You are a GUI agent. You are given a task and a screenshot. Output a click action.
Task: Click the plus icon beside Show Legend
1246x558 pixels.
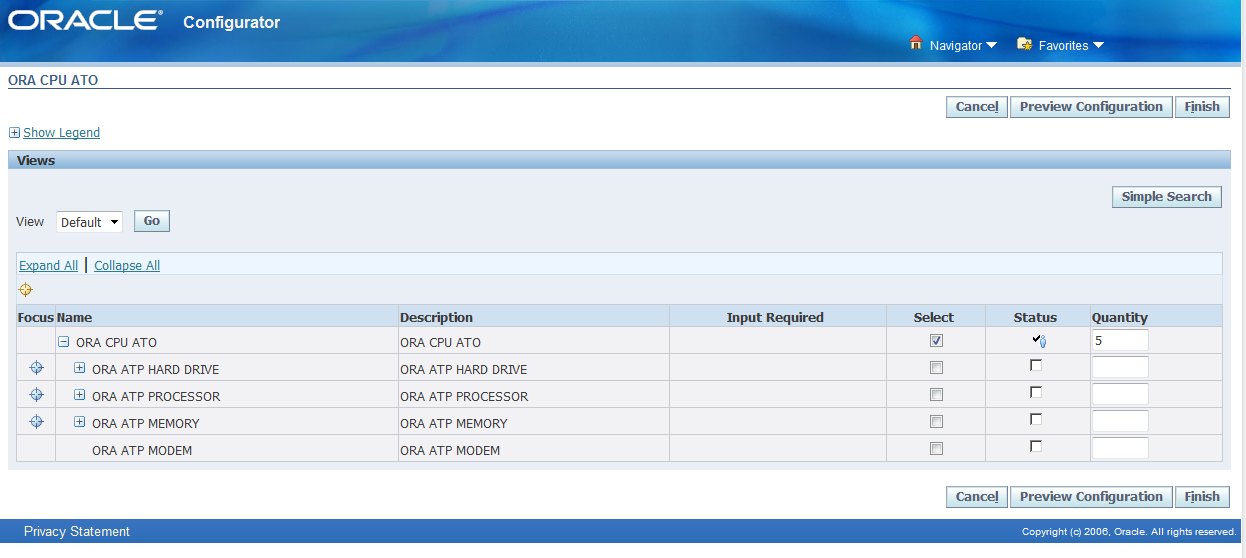pyautogui.click(x=14, y=133)
